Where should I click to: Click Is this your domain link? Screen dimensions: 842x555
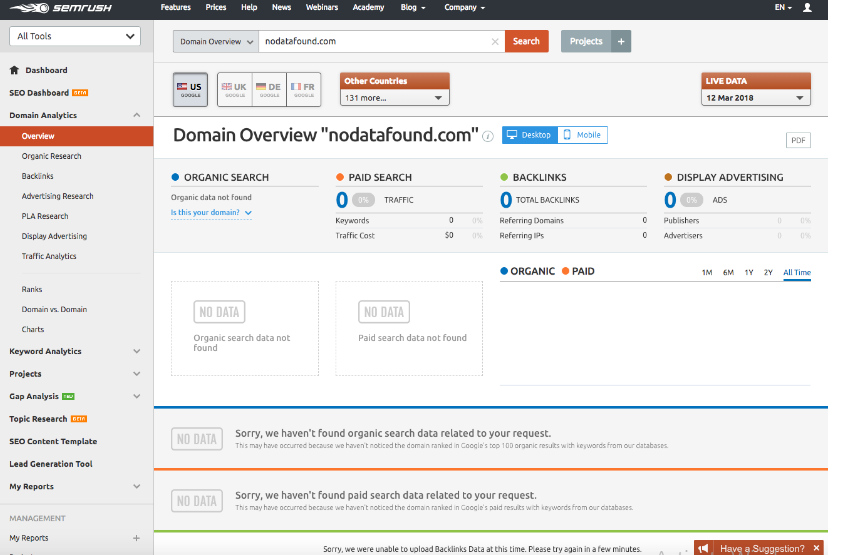211,213
